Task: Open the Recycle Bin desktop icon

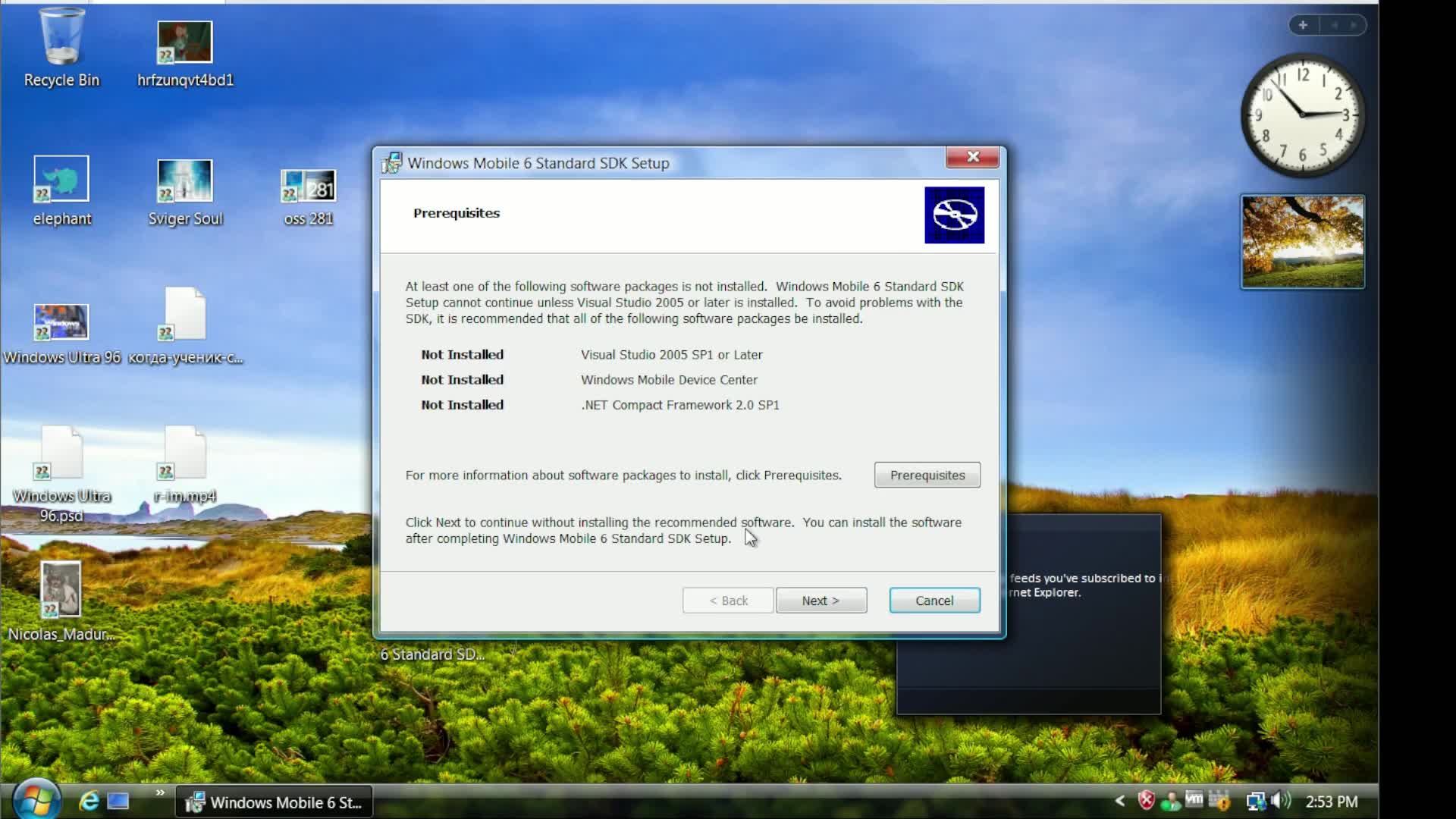Action: click(x=61, y=47)
